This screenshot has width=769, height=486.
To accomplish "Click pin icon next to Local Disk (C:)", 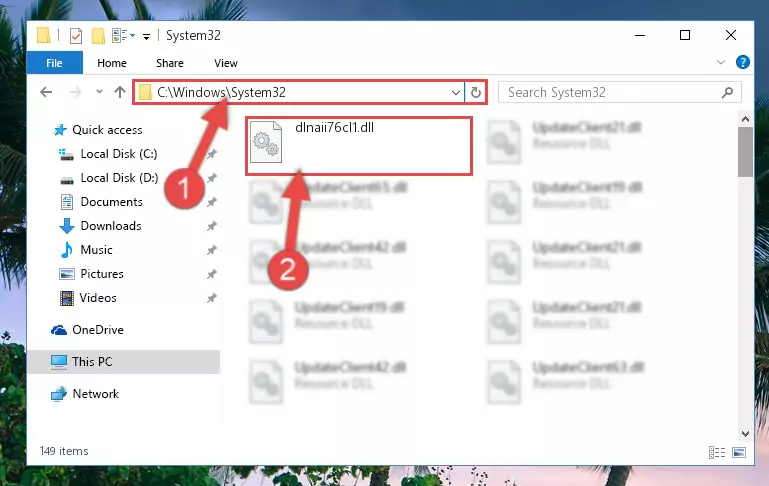I will point(211,154).
